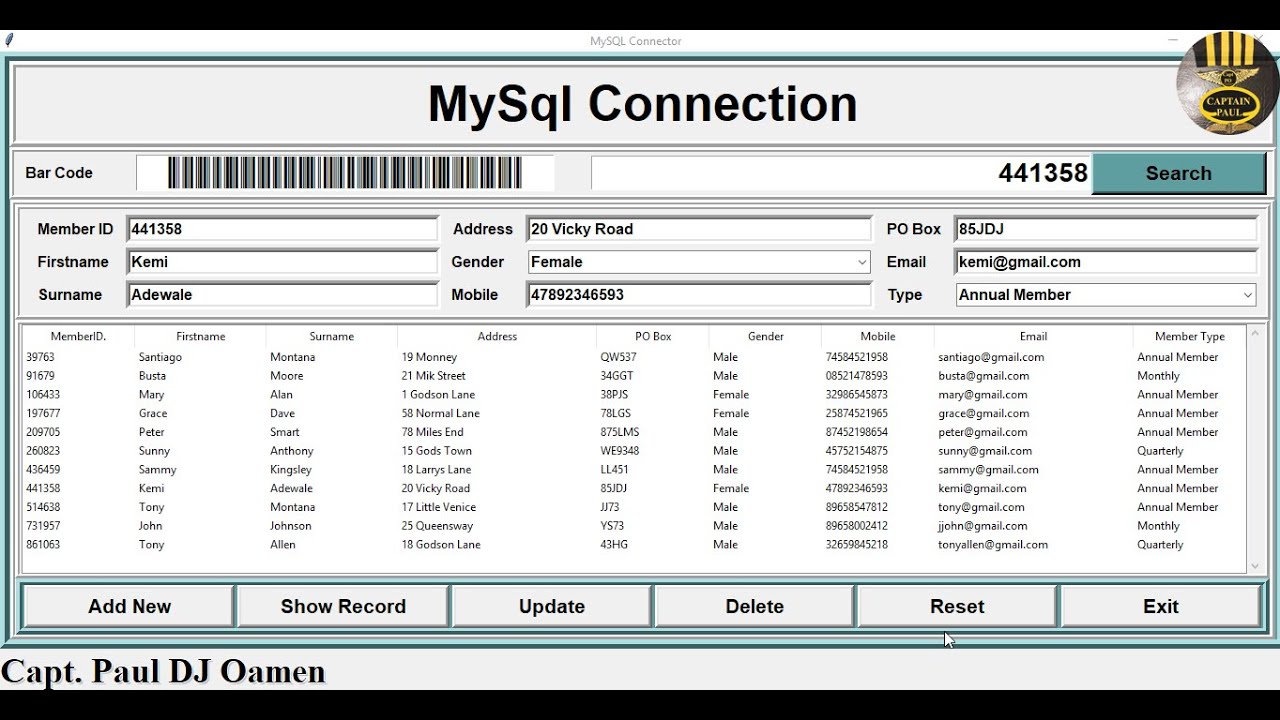The height and width of the screenshot is (720, 1280).
Task: Click jjohn@gmail.com in the table
Action: click(x=982, y=526)
